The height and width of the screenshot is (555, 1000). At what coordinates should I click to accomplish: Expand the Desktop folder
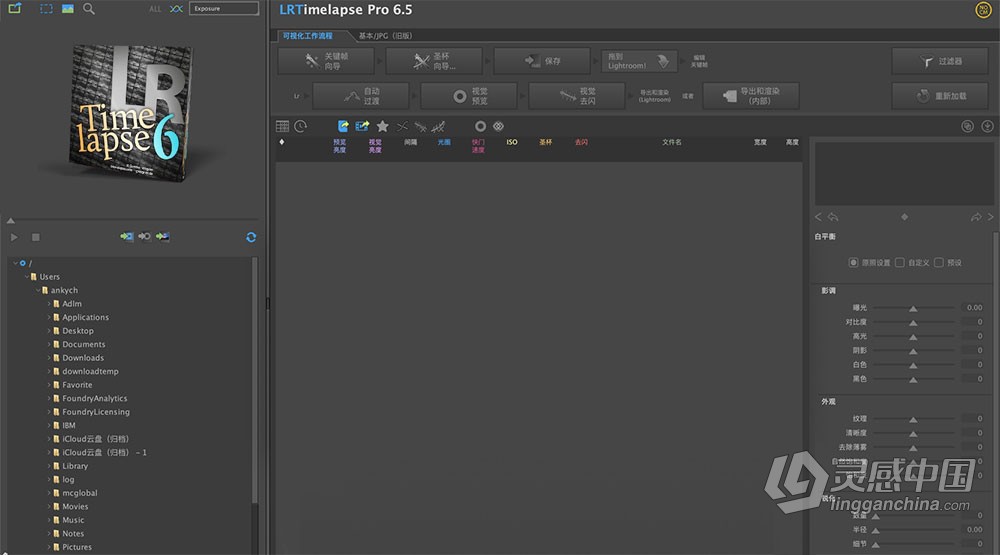coord(49,330)
